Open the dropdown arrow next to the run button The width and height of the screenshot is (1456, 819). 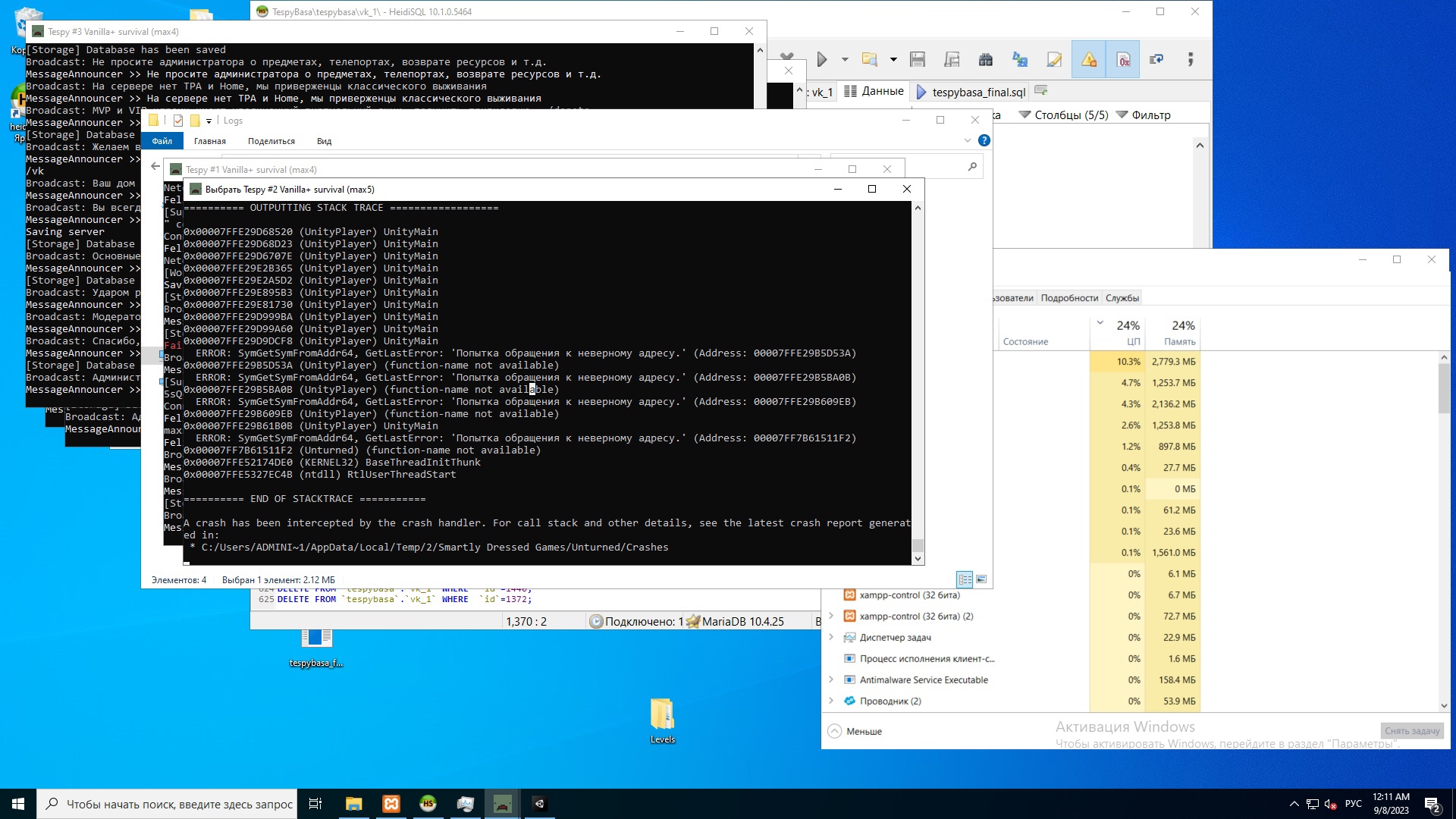(844, 59)
